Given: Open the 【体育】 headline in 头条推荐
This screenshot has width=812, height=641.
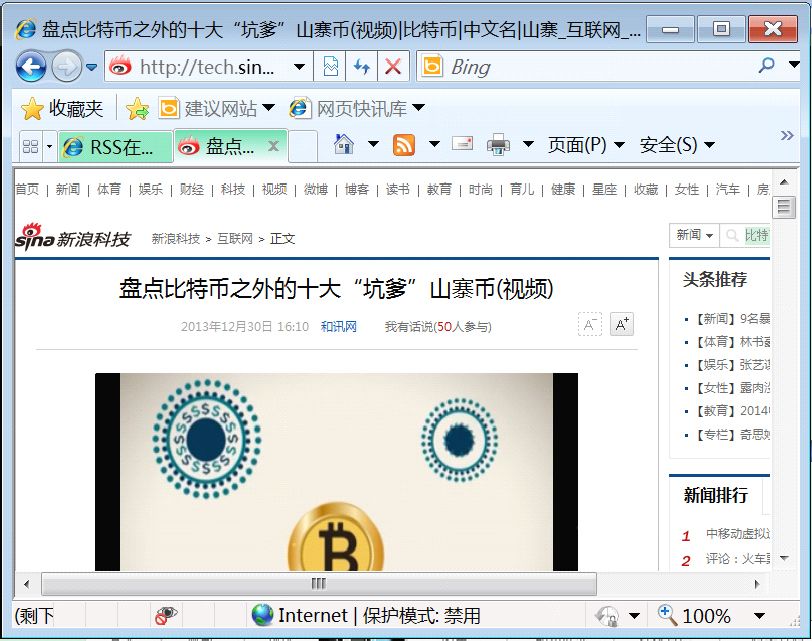Looking at the screenshot, I should (x=731, y=342).
